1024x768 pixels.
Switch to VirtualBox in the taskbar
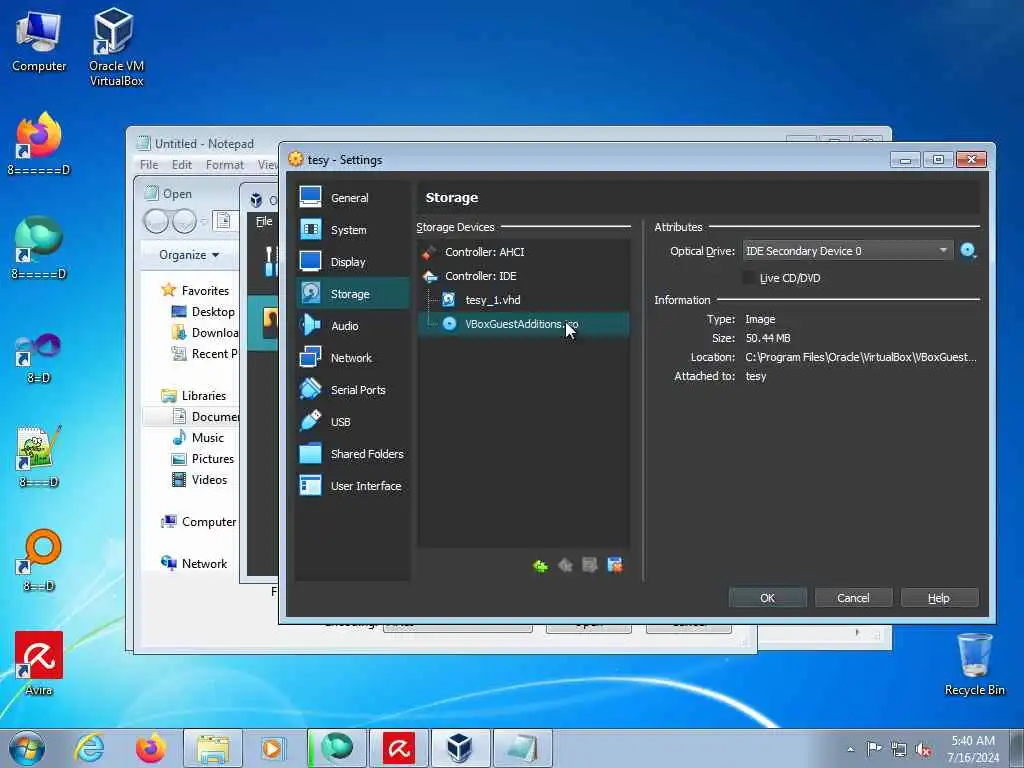[460, 748]
